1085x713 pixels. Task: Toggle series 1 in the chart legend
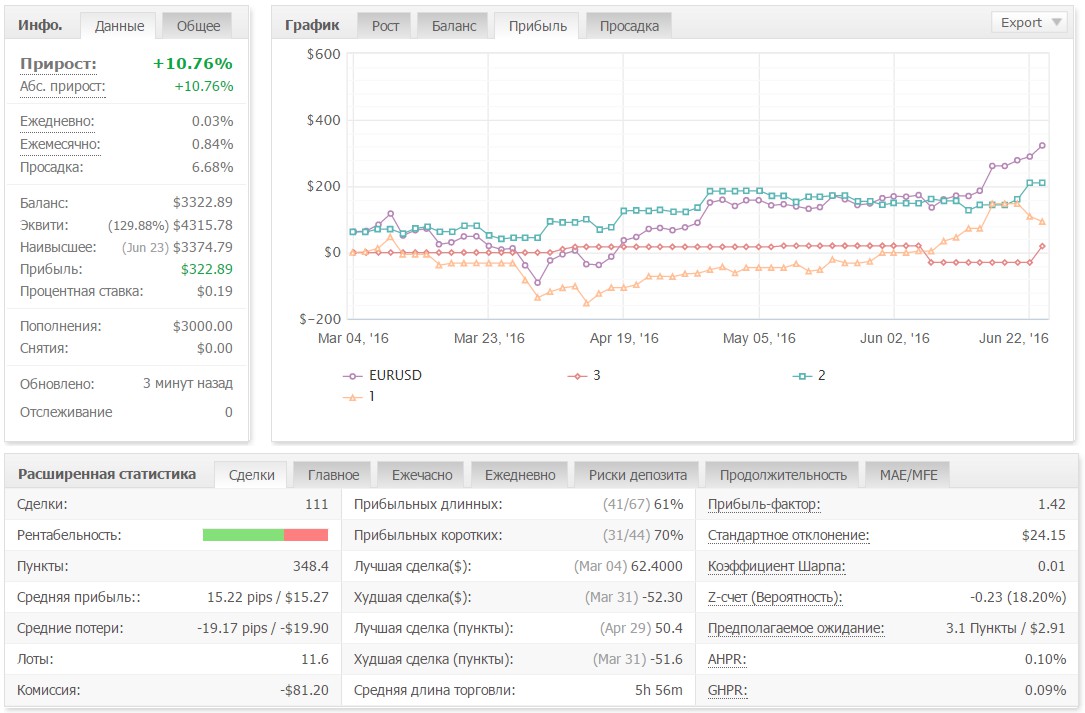(x=359, y=397)
